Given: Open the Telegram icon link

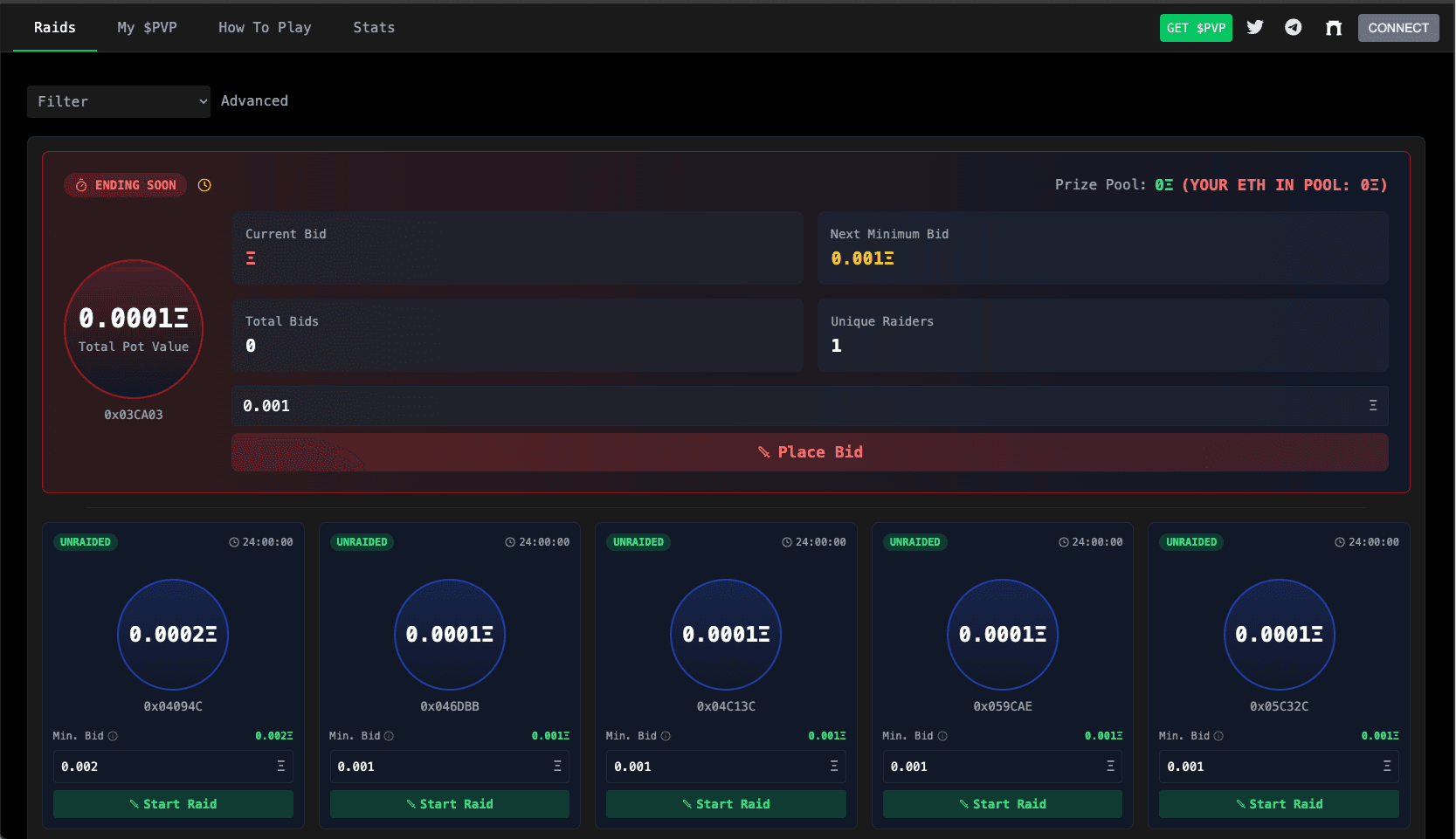Looking at the screenshot, I should tap(1293, 28).
